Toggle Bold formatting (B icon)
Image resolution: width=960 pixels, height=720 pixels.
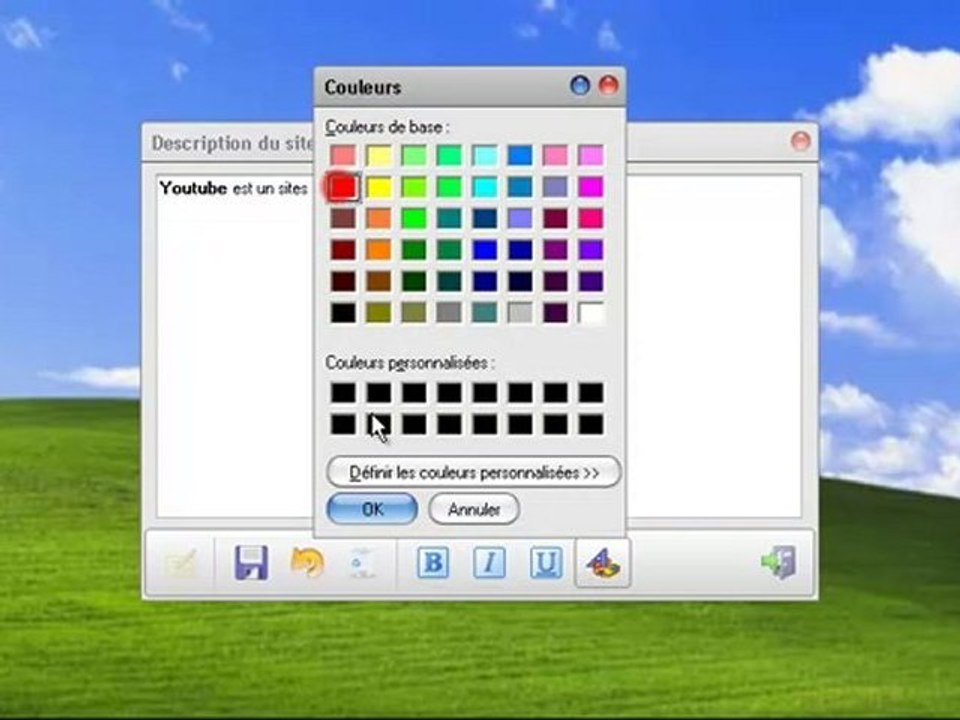tap(433, 562)
